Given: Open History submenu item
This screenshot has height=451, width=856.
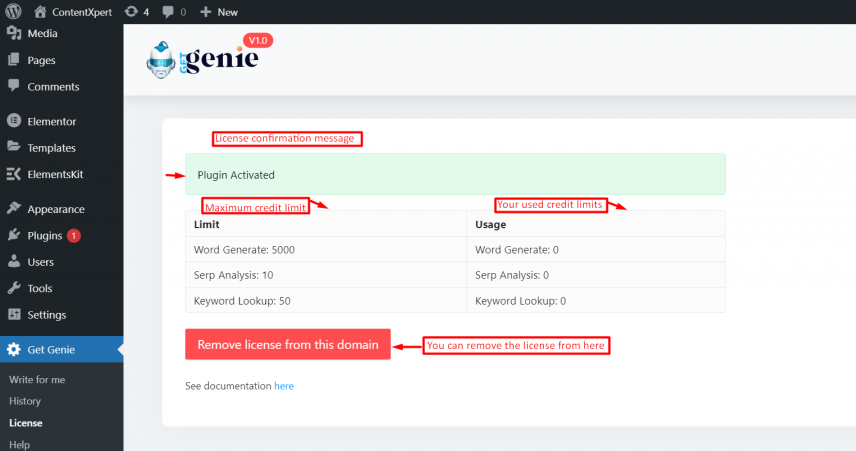Looking at the screenshot, I should pyautogui.click(x=25, y=401).
